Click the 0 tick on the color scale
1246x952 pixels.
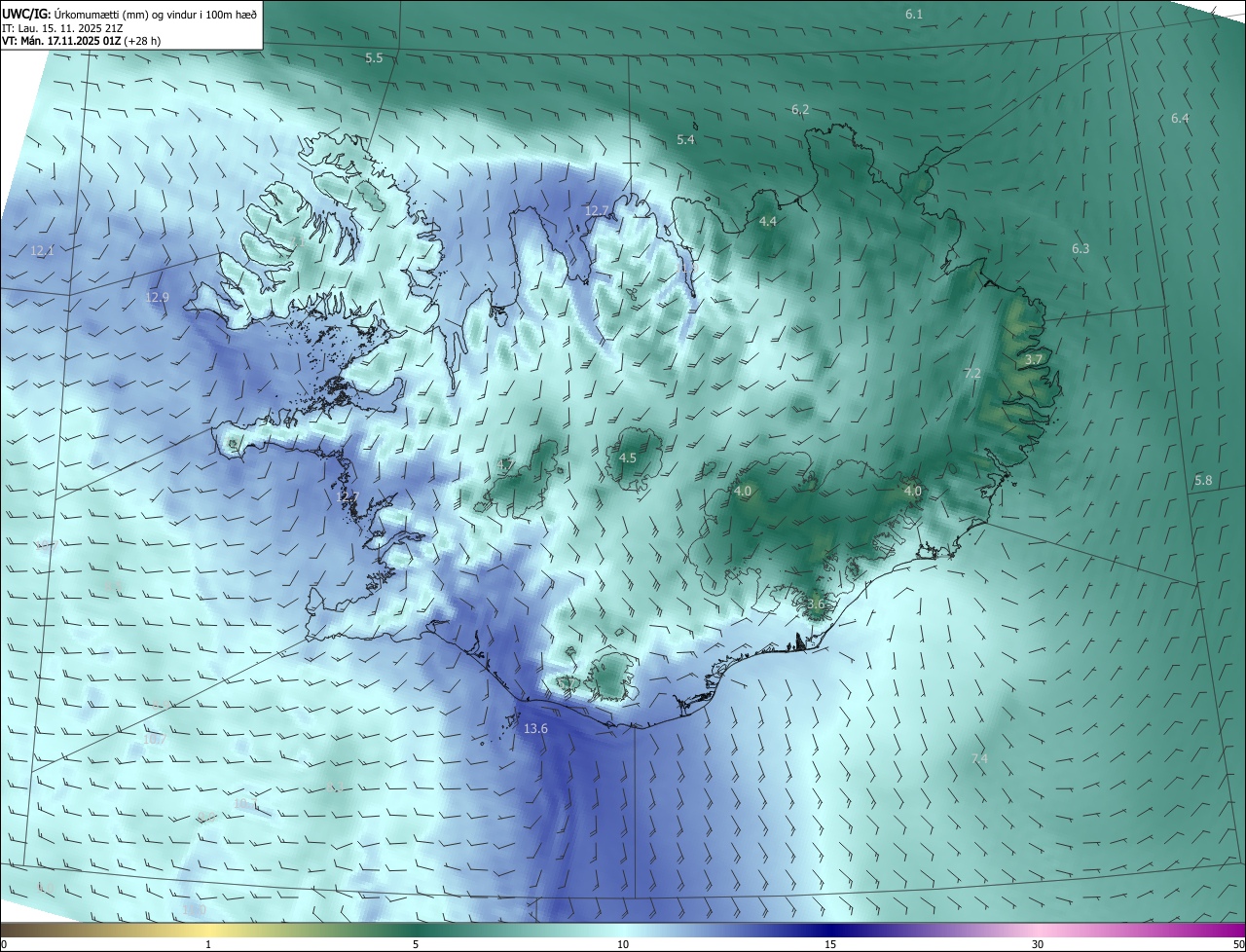pos(3,945)
